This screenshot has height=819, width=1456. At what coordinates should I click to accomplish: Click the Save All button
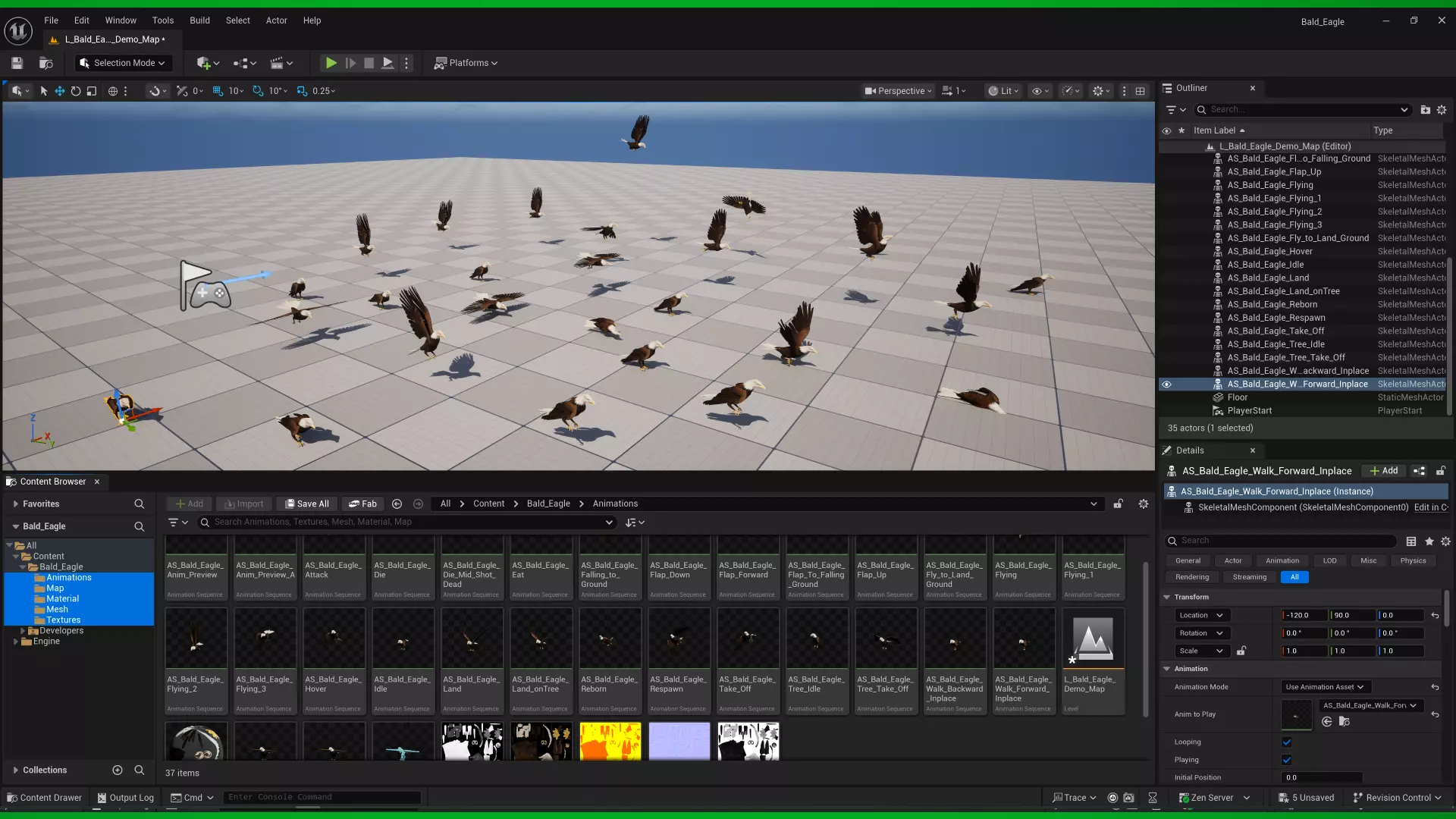(307, 504)
